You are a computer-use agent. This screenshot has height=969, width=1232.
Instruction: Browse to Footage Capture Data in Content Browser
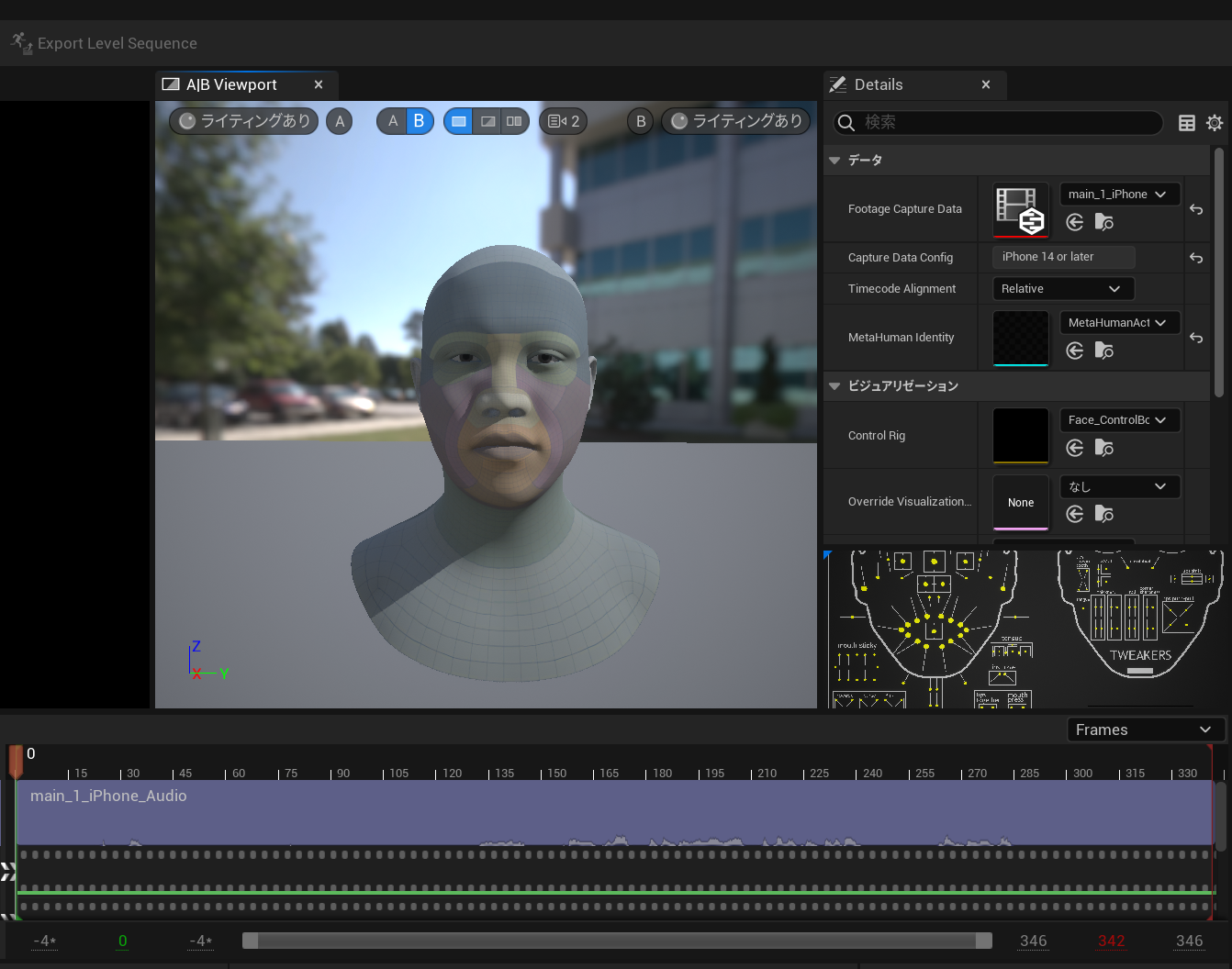(x=1104, y=222)
